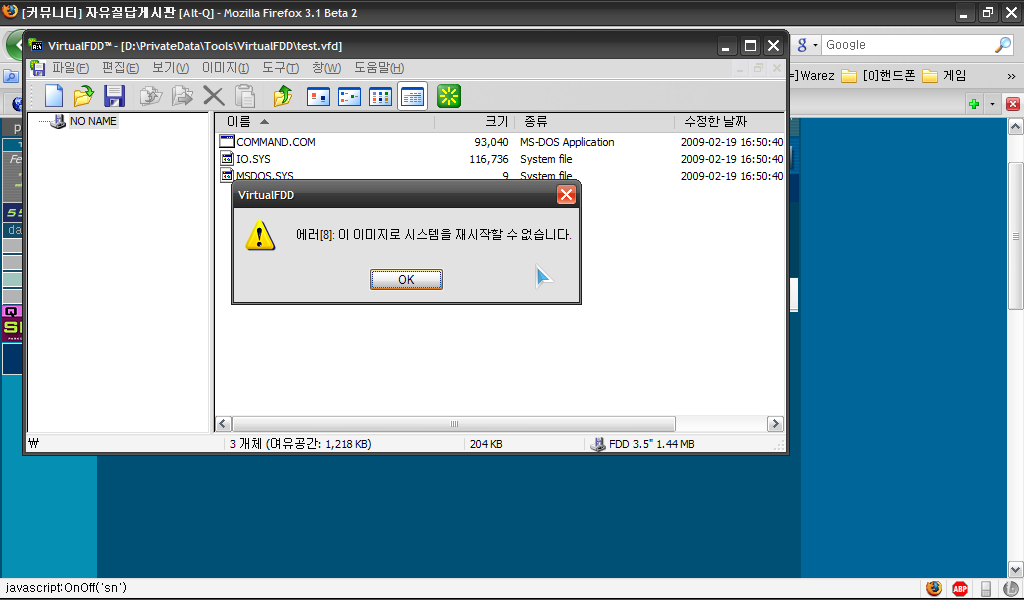This screenshot has width=1024, height=600.
Task: Open the 편집(E) menu
Action: 120,68
